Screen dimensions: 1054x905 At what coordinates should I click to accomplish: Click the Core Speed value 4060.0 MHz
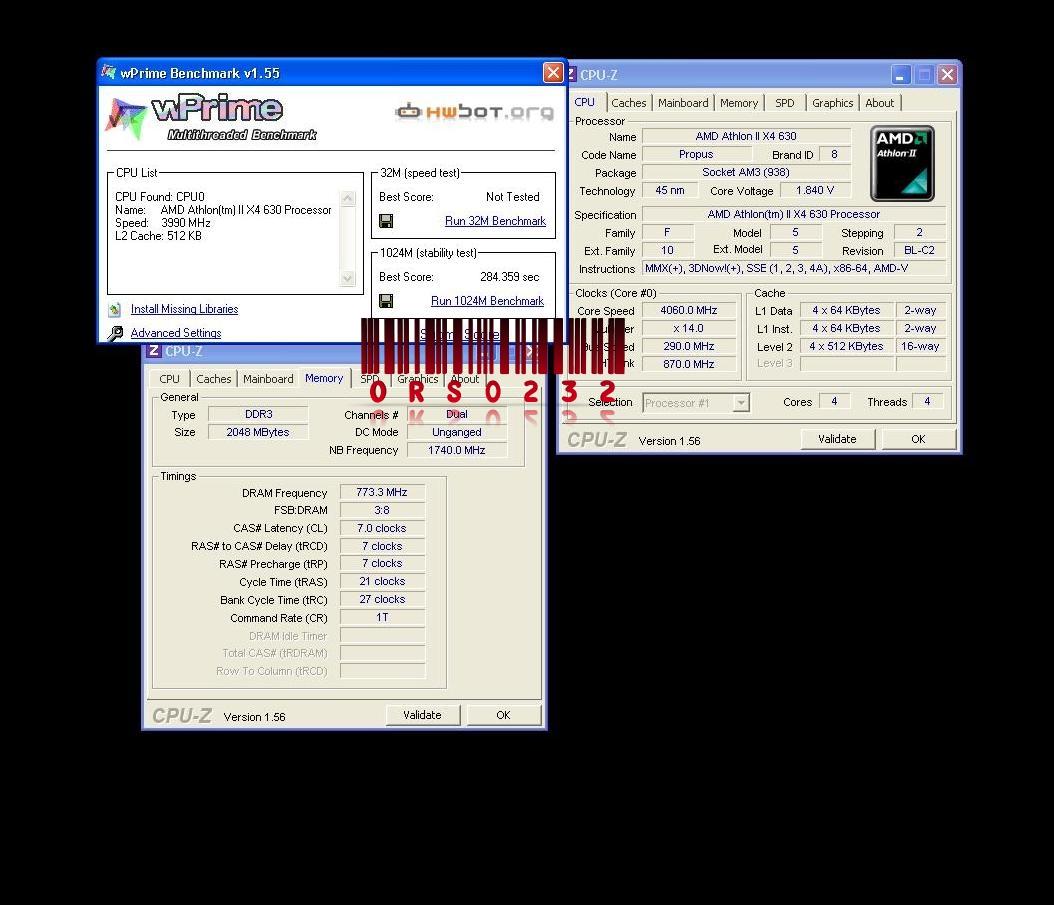coord(689,310)
